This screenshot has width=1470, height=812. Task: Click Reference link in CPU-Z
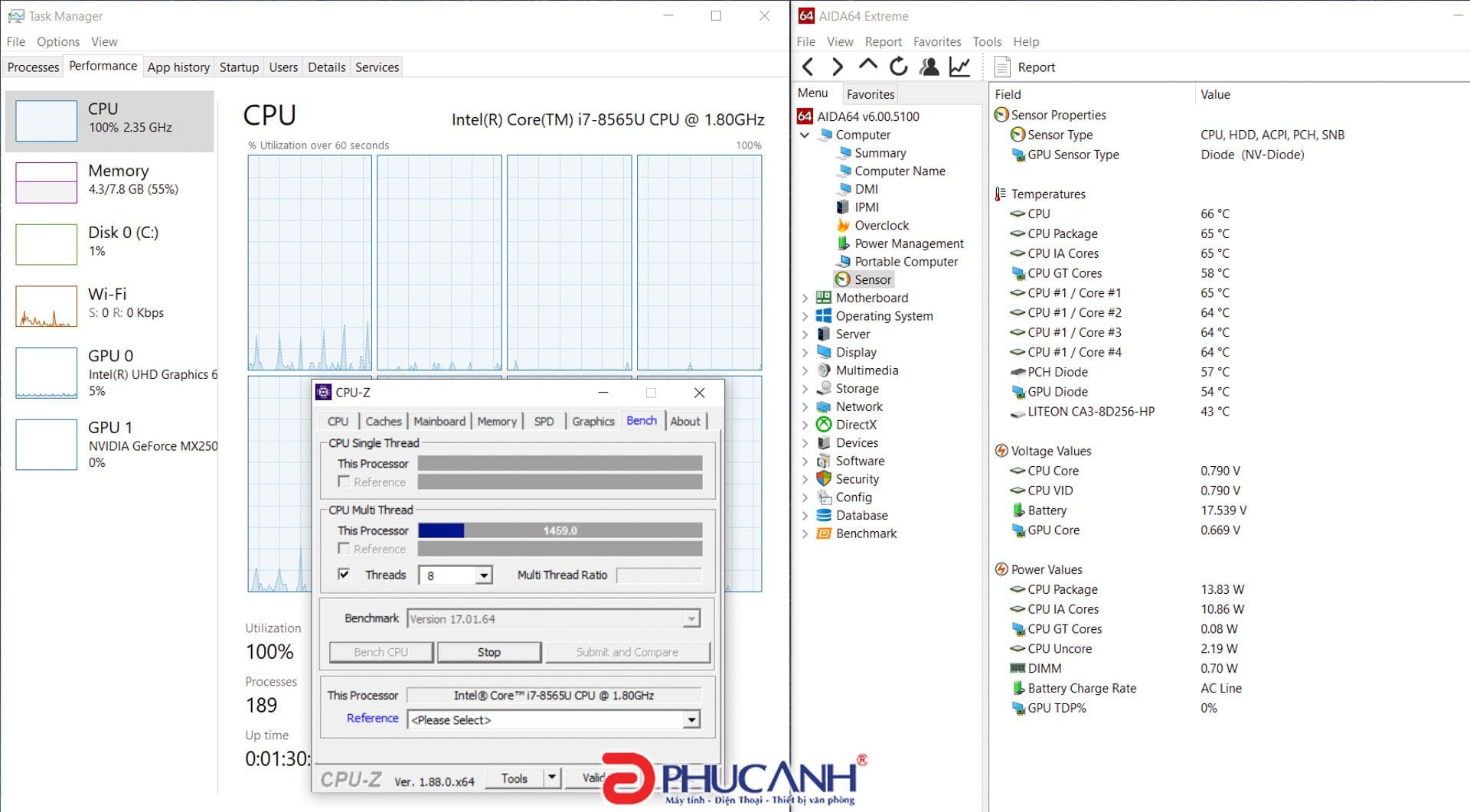[372, 718]
